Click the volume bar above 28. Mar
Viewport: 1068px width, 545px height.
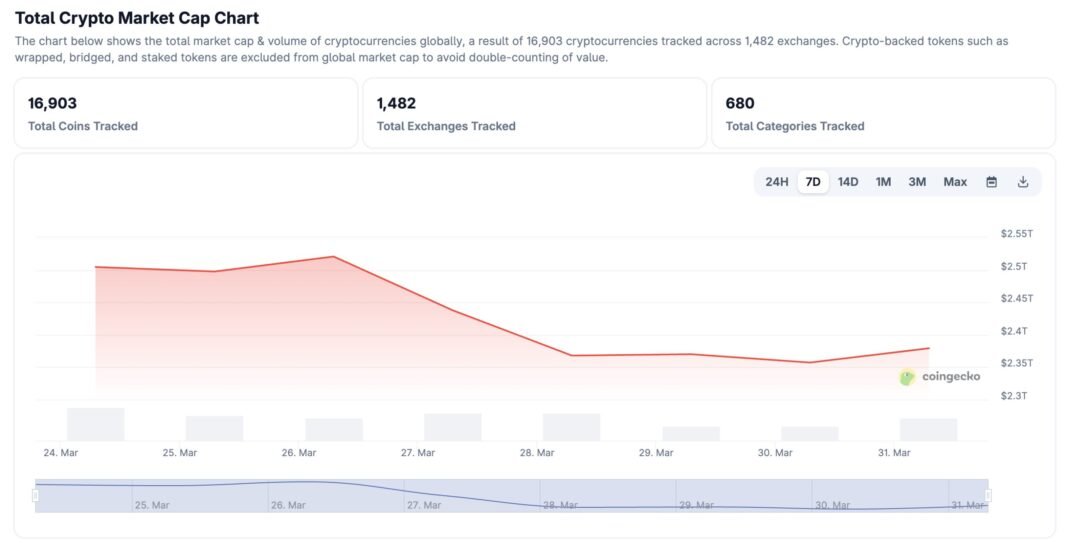[571, 428]
